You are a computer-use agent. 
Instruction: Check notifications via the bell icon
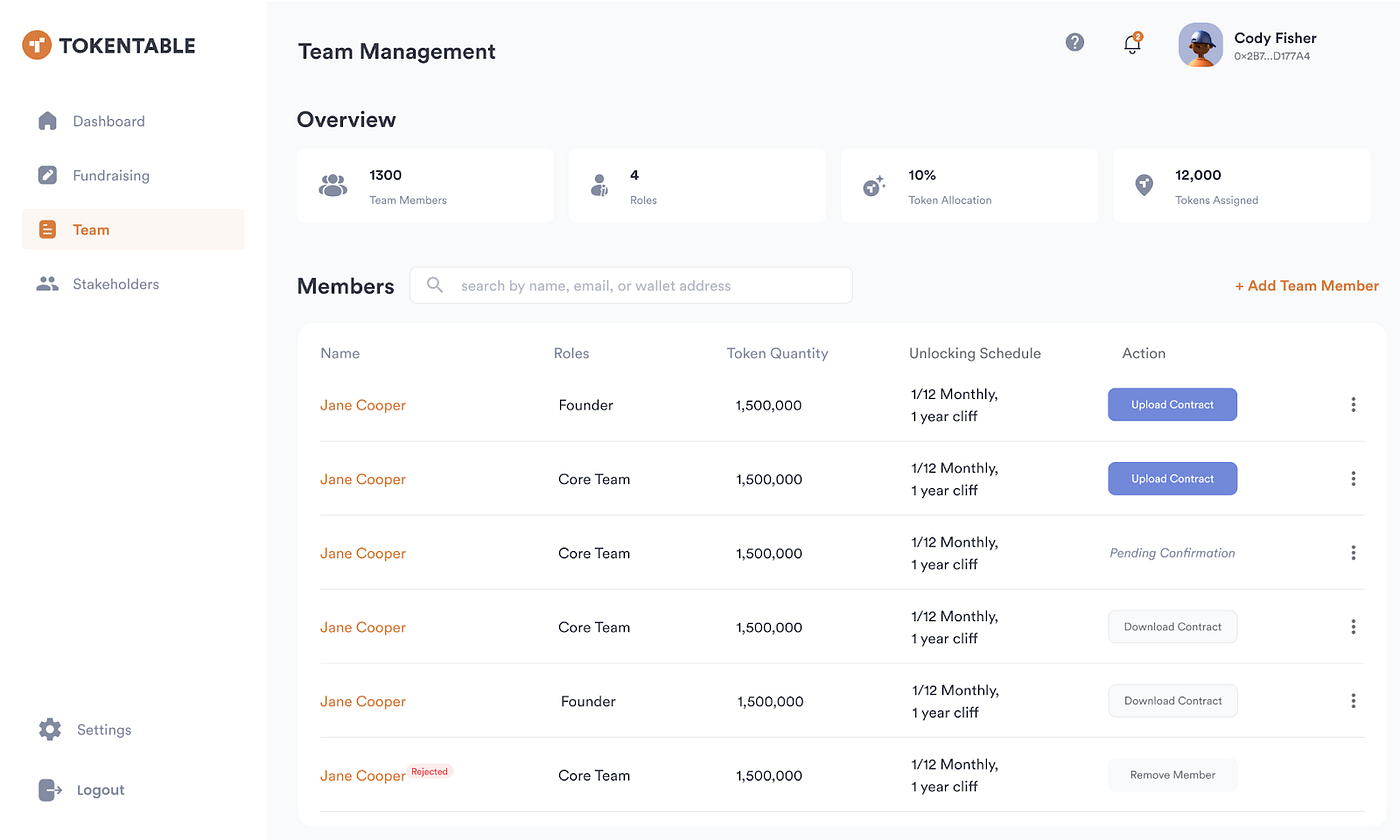(x=1131, y=44)
